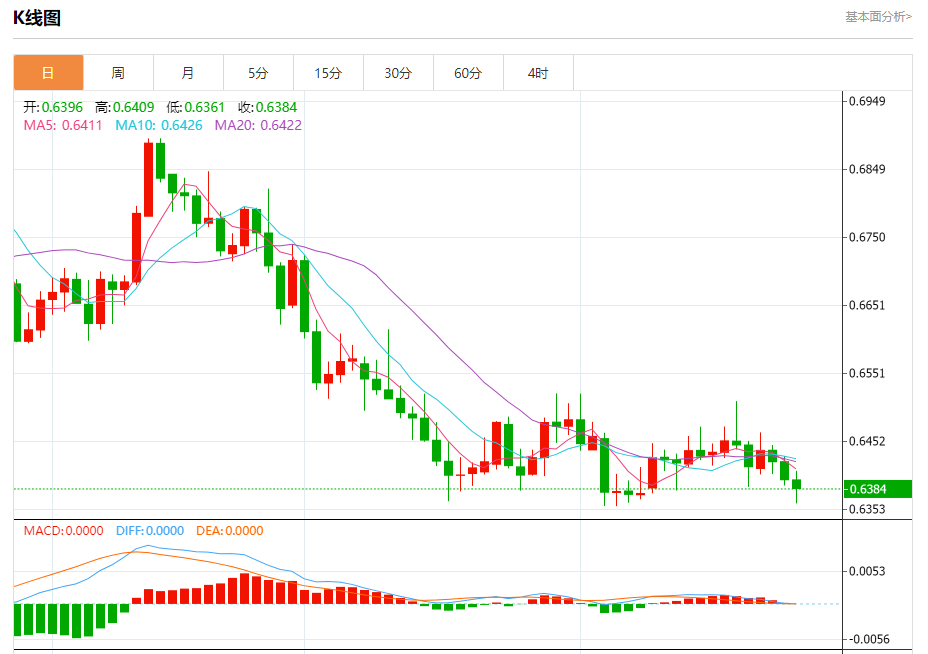
Task: Click the closing price 0.6384 value
Action: [276, 107]
